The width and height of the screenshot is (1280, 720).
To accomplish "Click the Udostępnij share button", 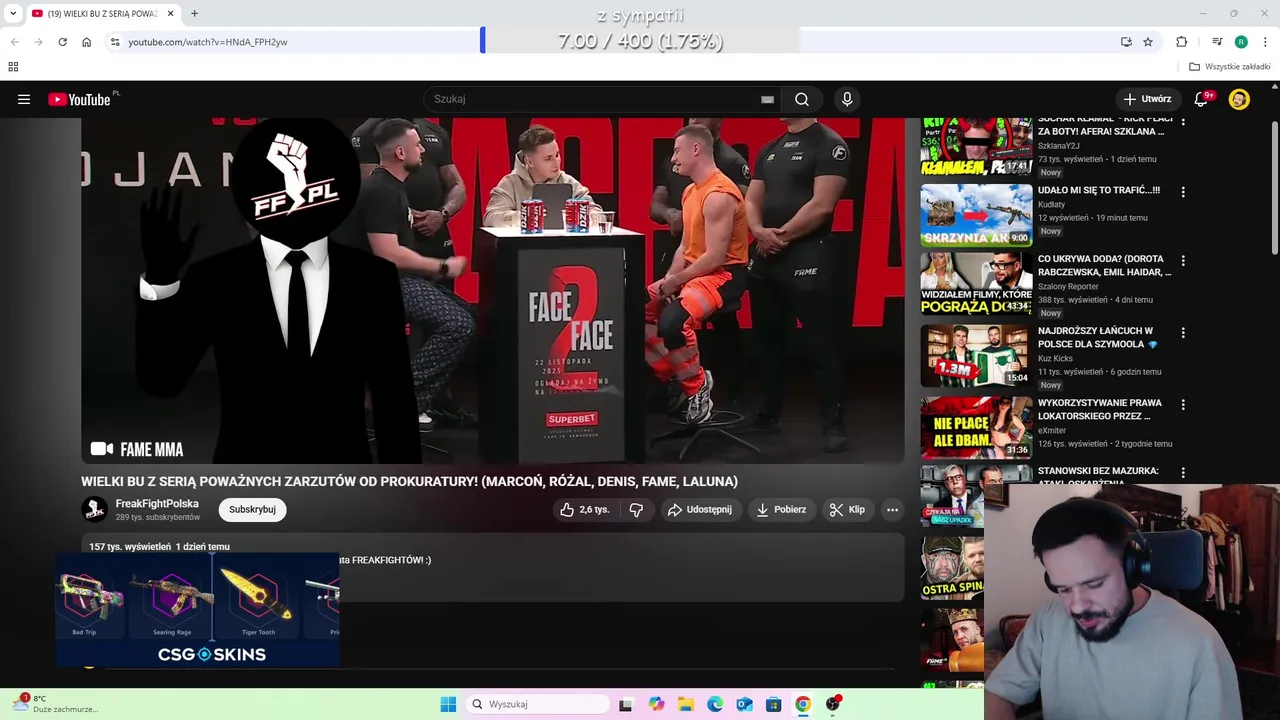I will coord(700,510).
